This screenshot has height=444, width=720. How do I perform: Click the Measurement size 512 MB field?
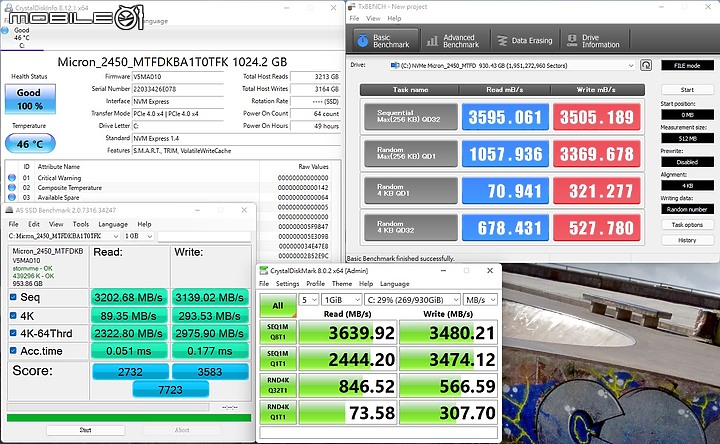click(x=687, y=138)
